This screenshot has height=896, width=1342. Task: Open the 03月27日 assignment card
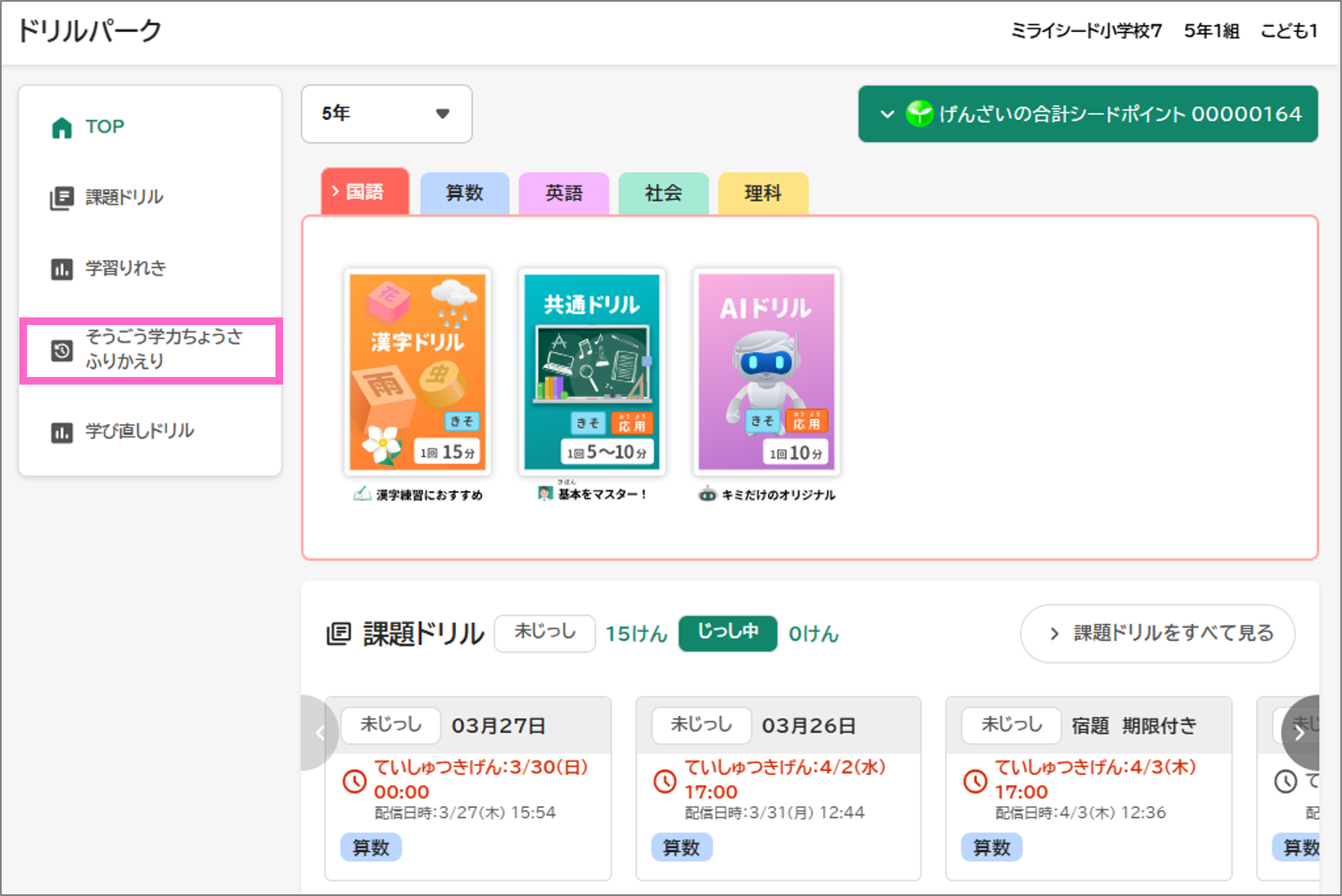click(x=468, y=788)
